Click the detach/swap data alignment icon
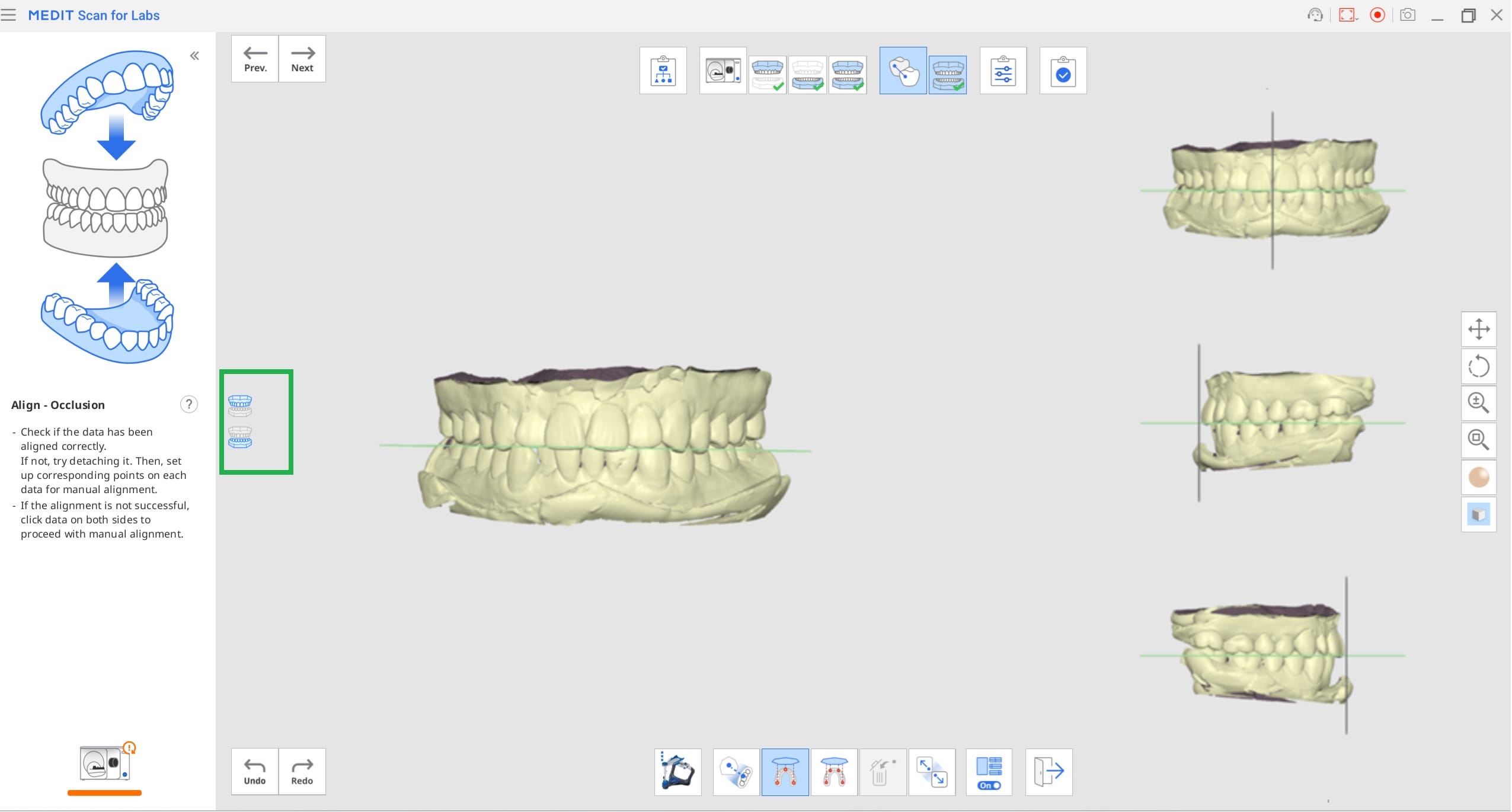This screenshot has height=812, width=1512. coord(931,772)
